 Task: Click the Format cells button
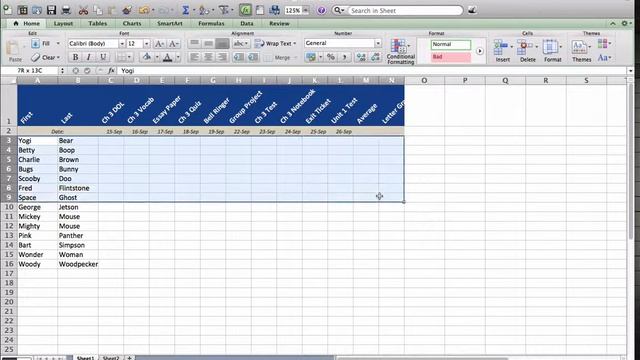552,51
